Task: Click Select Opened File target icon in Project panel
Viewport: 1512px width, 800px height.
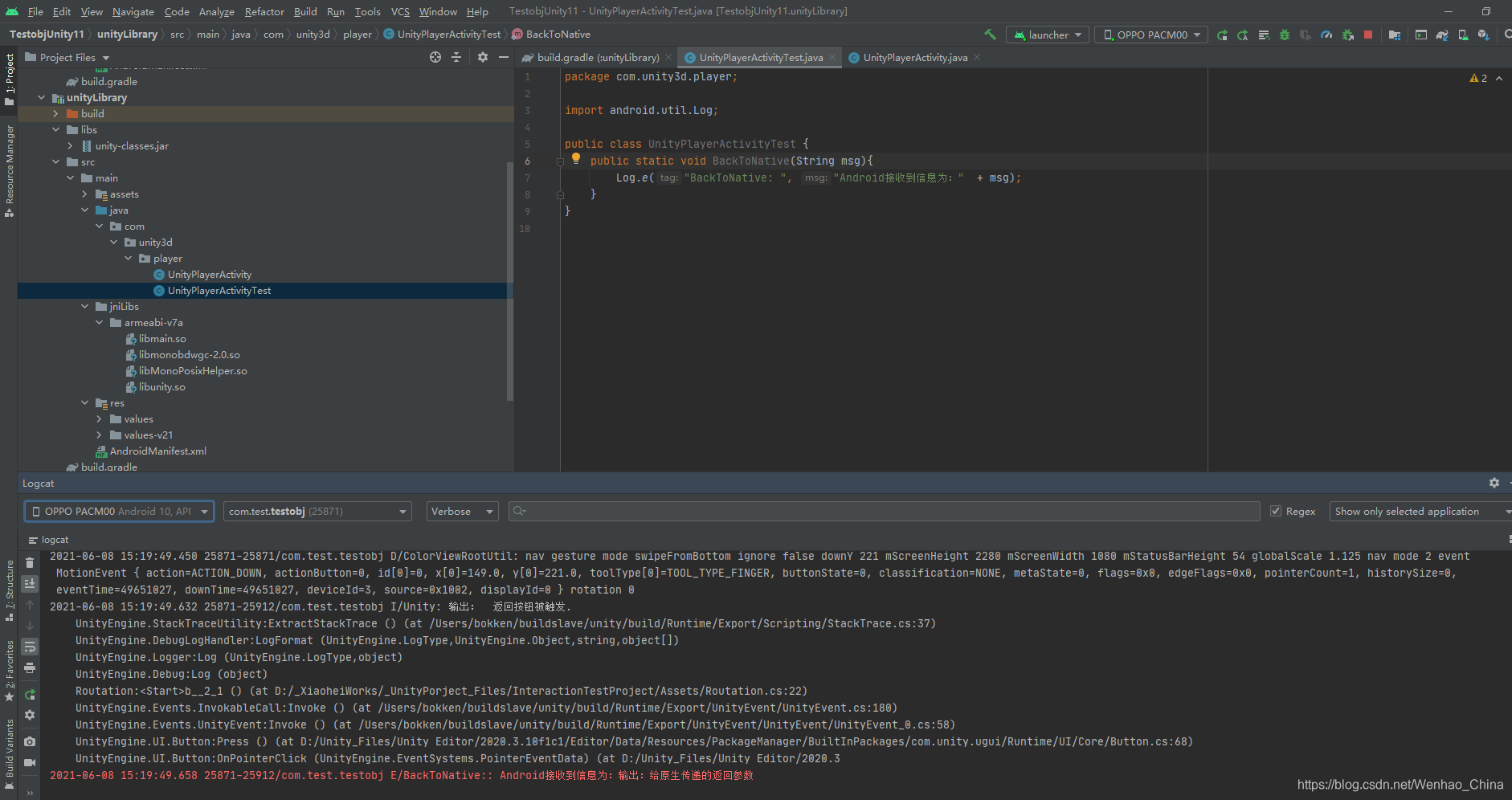Action: (x=435, y=57)
